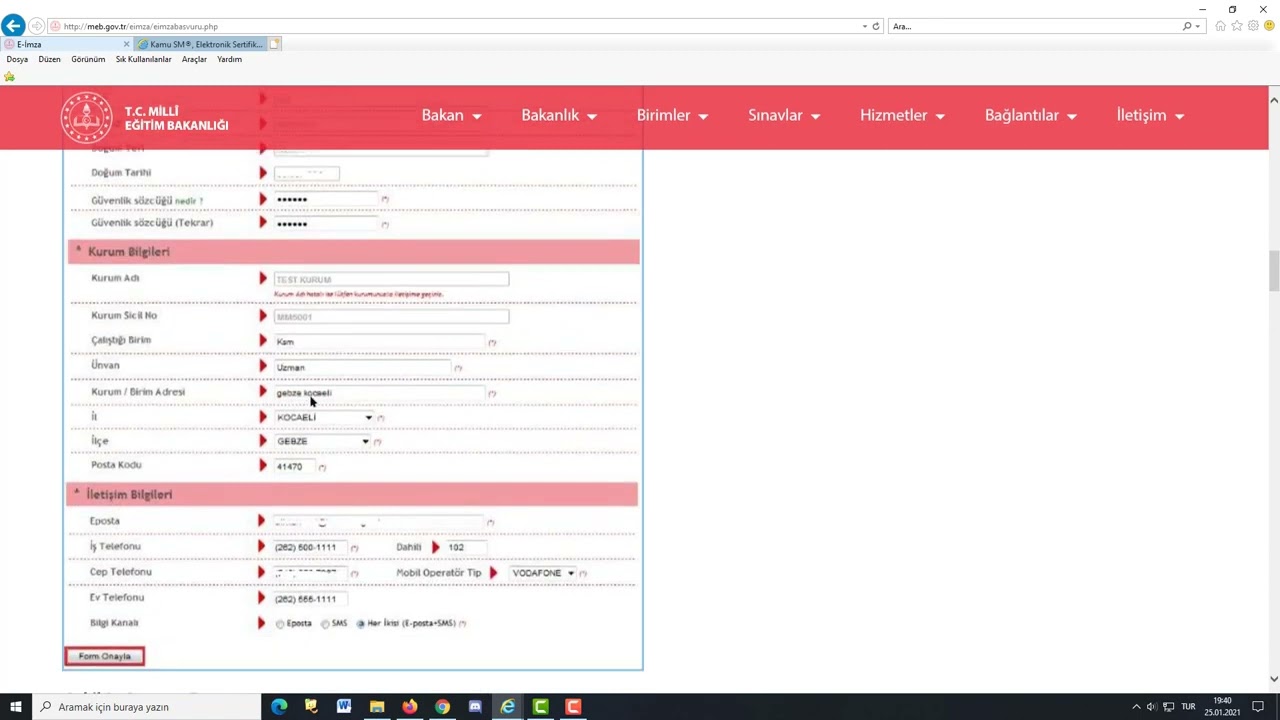1280x720 pixels.
Task: Select the Her İkisi (E-posta+SMS) radio button
Action: coord(361,624)
